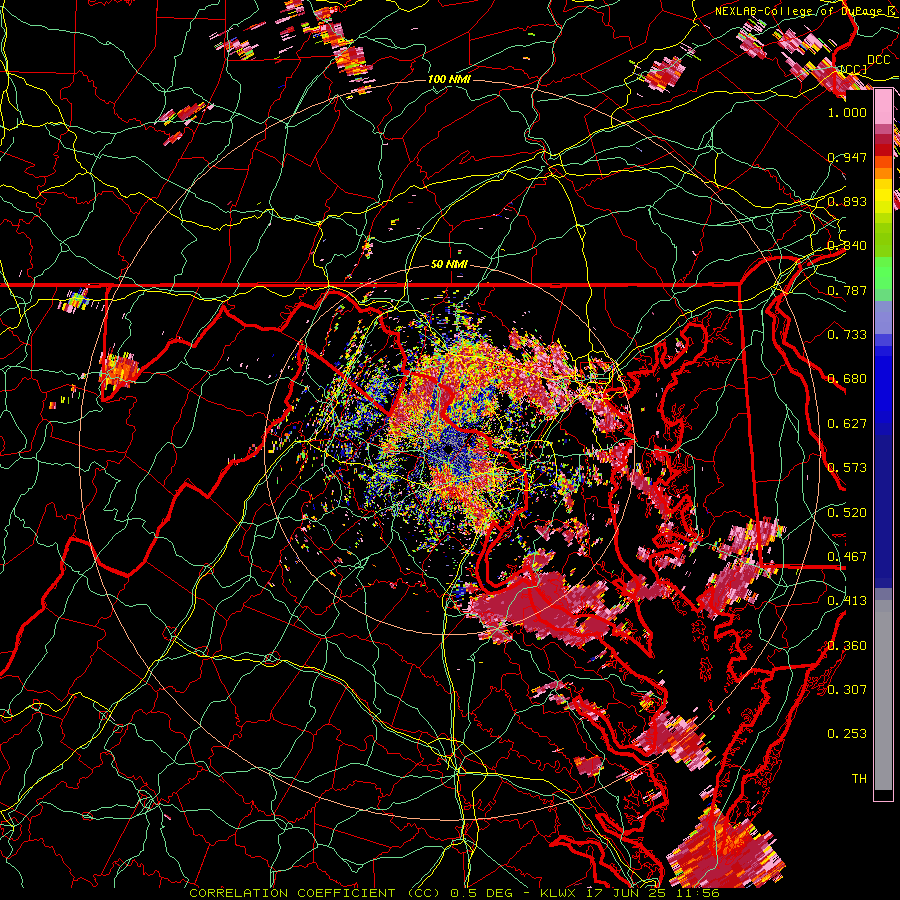
Task: Click the TH label on the color scale
Action: tap(859, 778)
